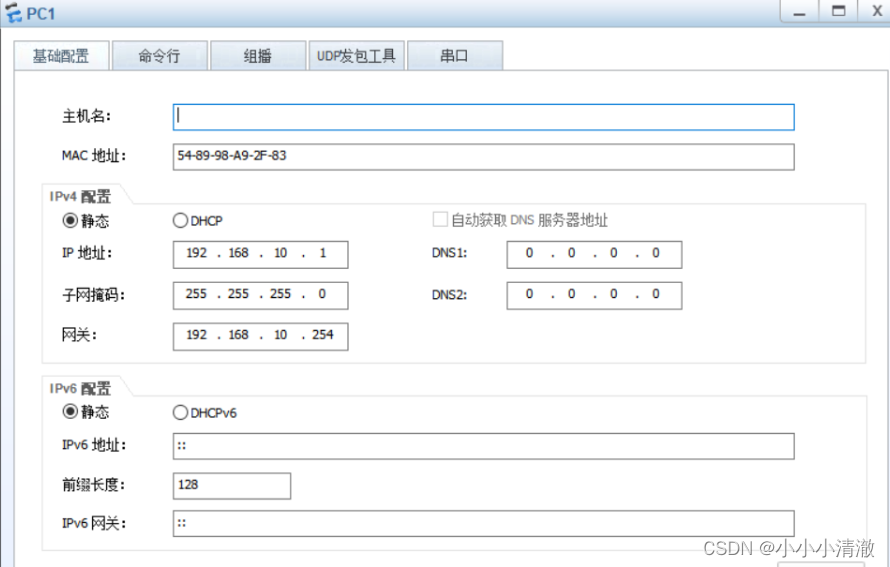
Task: Open the 串口 tab
Action: coord(455,56)
